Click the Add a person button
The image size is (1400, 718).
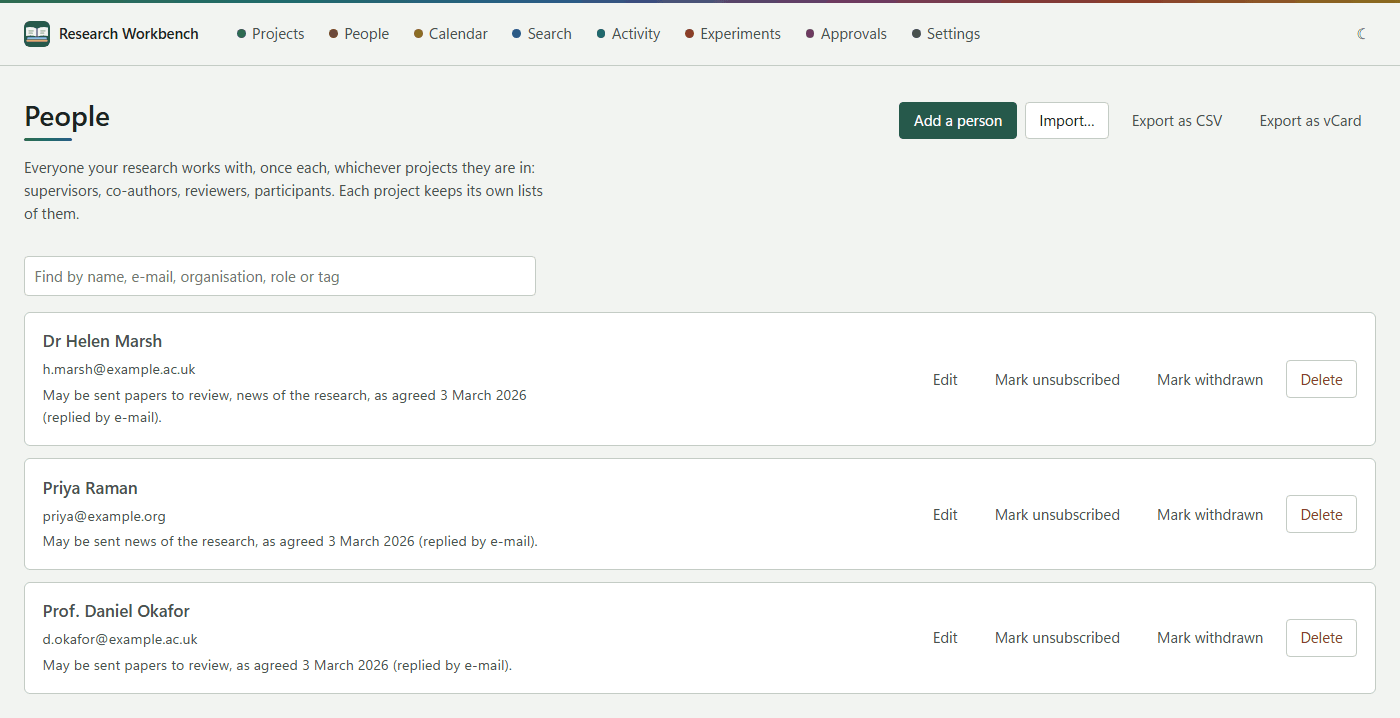pos(958,121)
